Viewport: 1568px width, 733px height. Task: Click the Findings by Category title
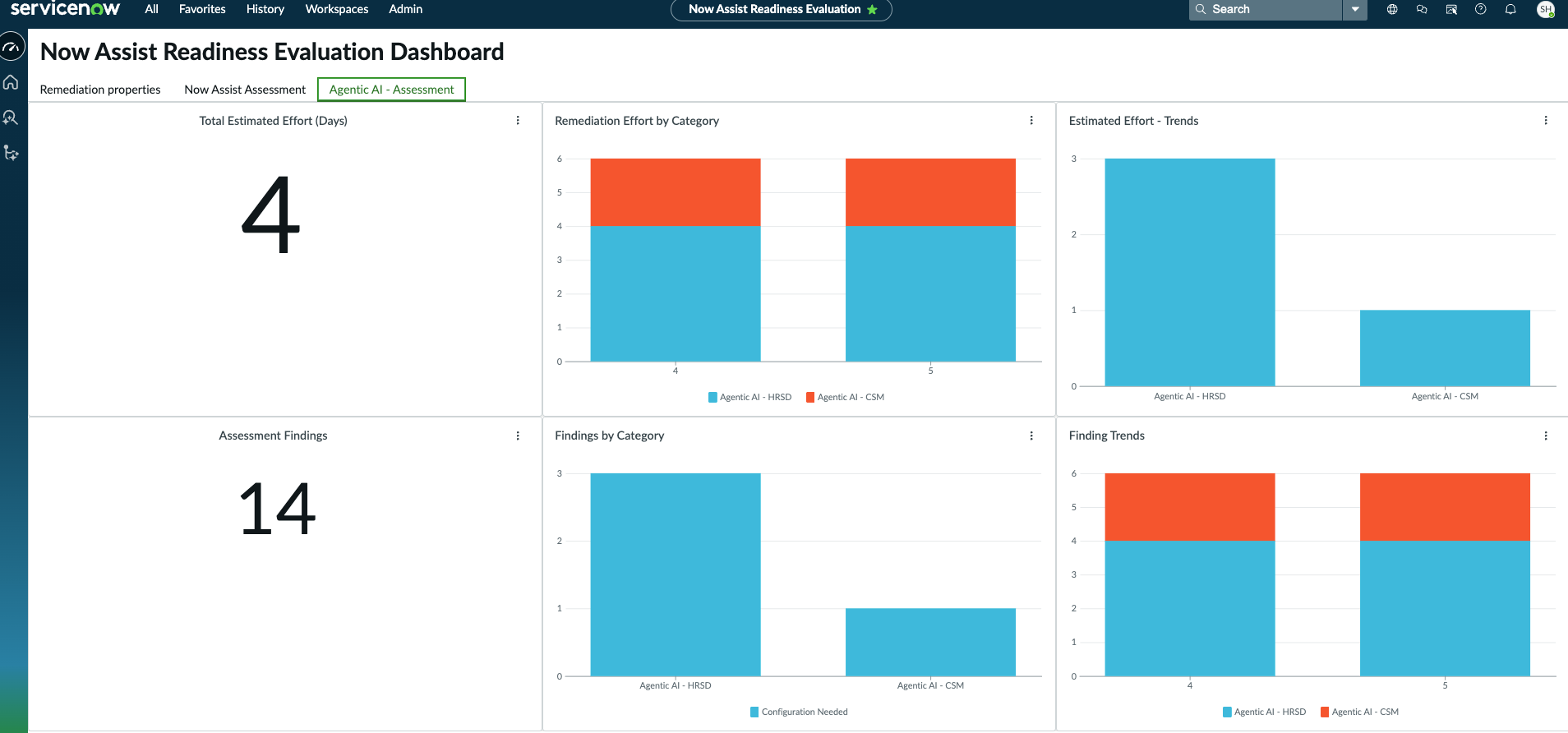click(x=609, y=436)
